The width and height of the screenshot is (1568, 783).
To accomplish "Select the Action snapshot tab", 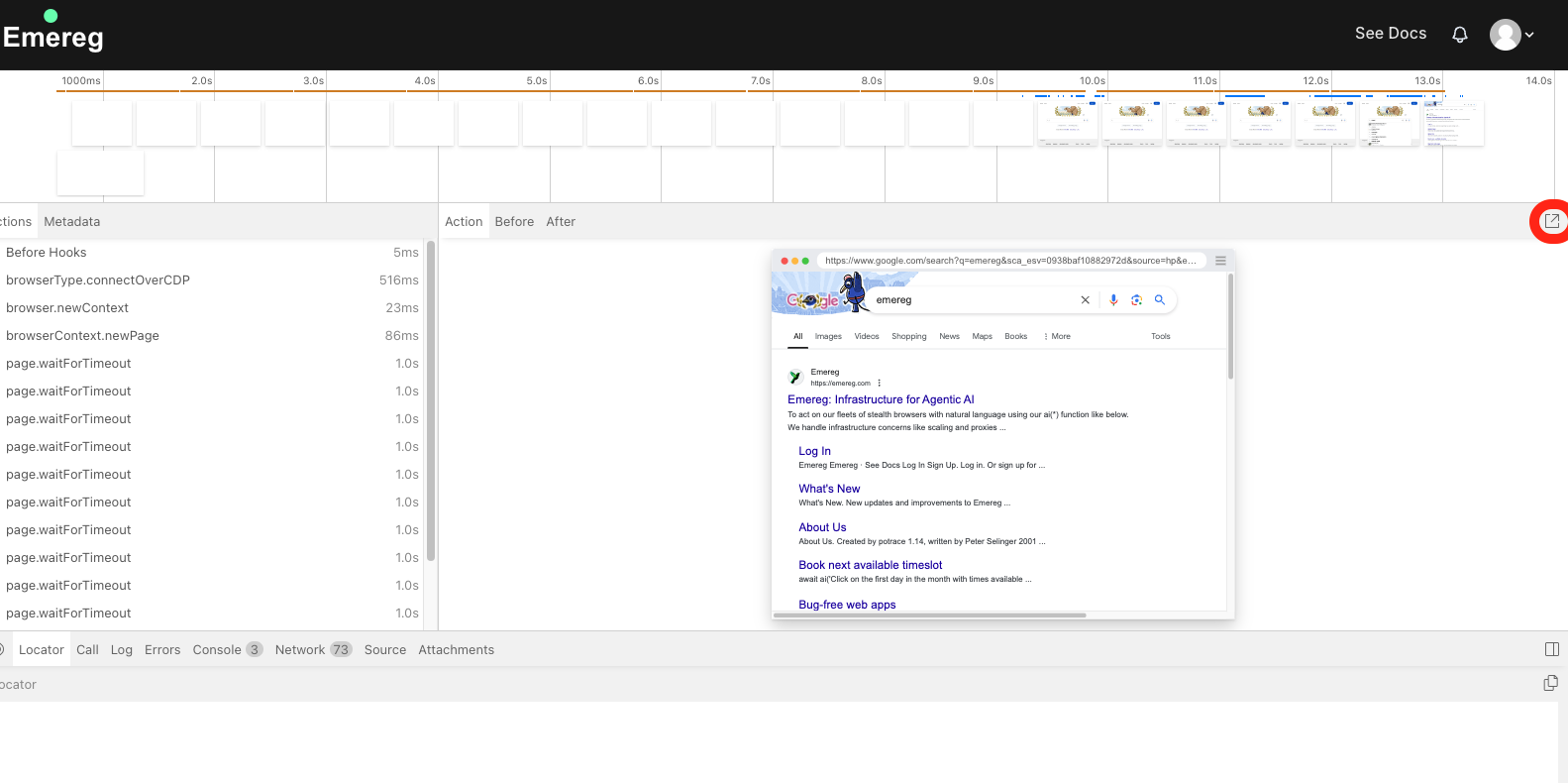I will point(464,222).
